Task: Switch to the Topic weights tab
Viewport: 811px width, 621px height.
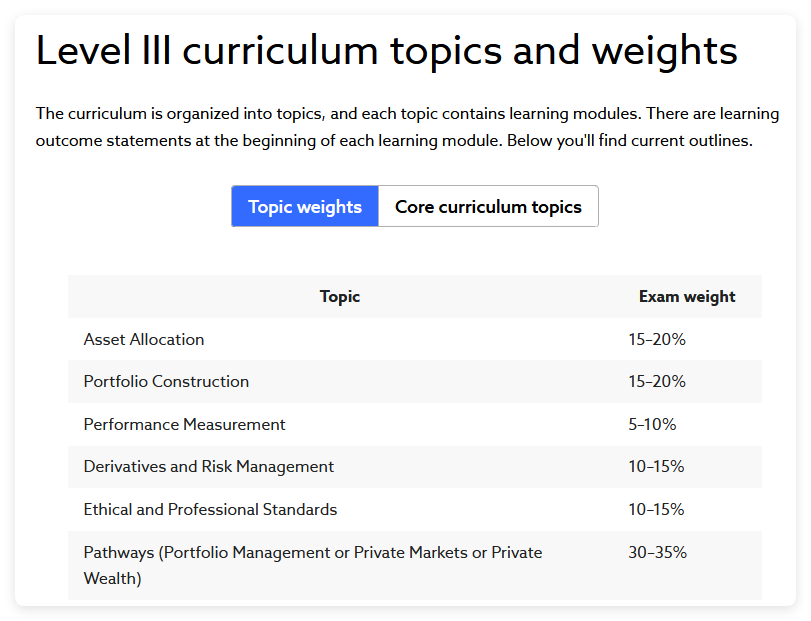Action: (x=305, y=206)
